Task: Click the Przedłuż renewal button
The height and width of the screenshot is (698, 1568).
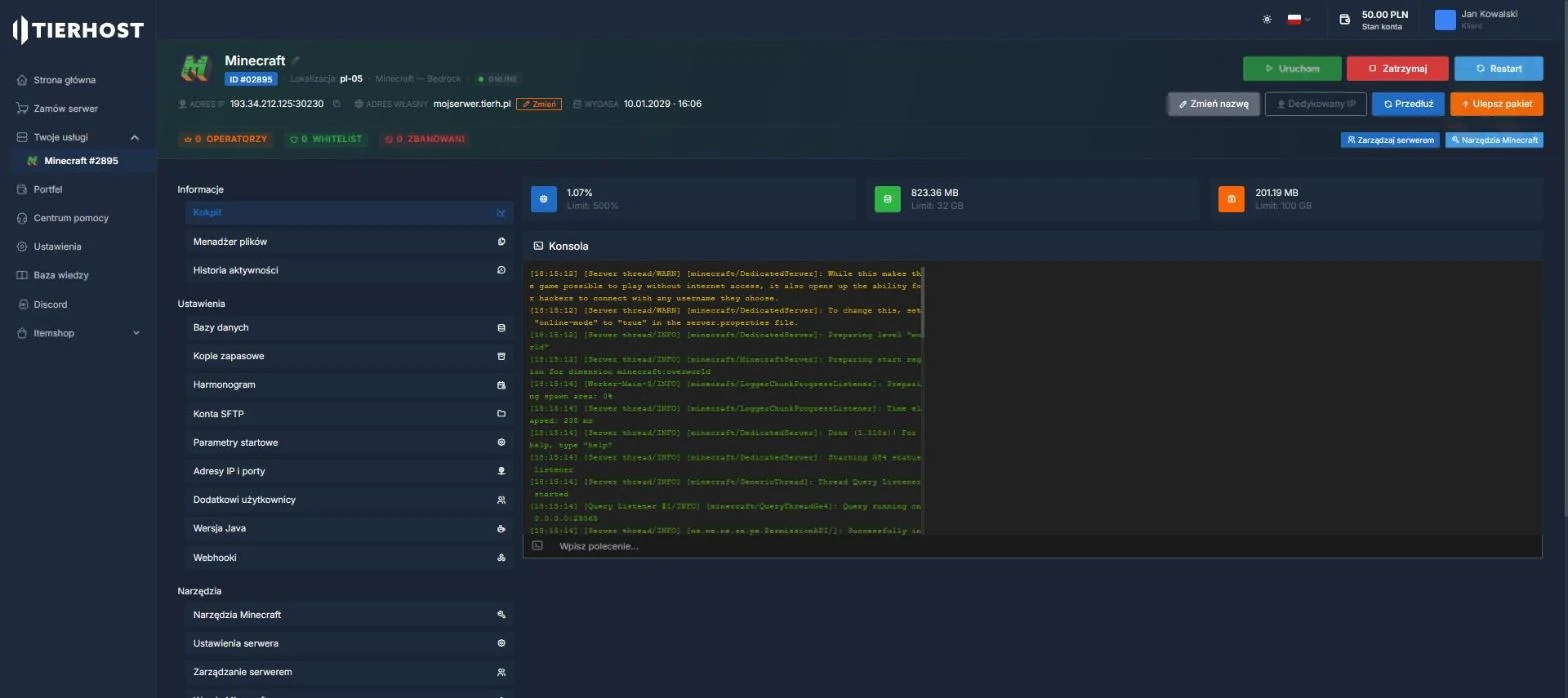Action: (1408, 104)
